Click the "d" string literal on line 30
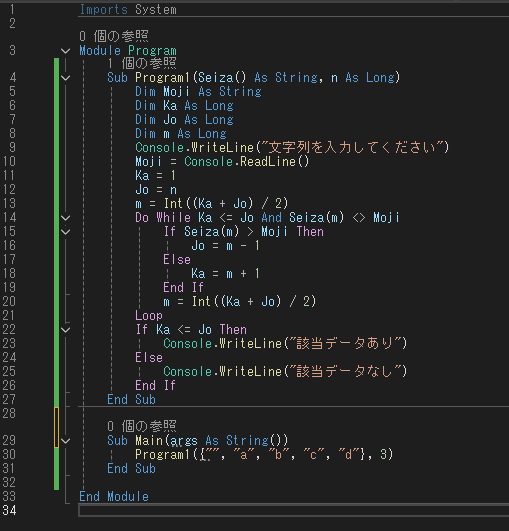Image resolution: width=509 pixels, height=531 pixels. (x=348, y=454)
